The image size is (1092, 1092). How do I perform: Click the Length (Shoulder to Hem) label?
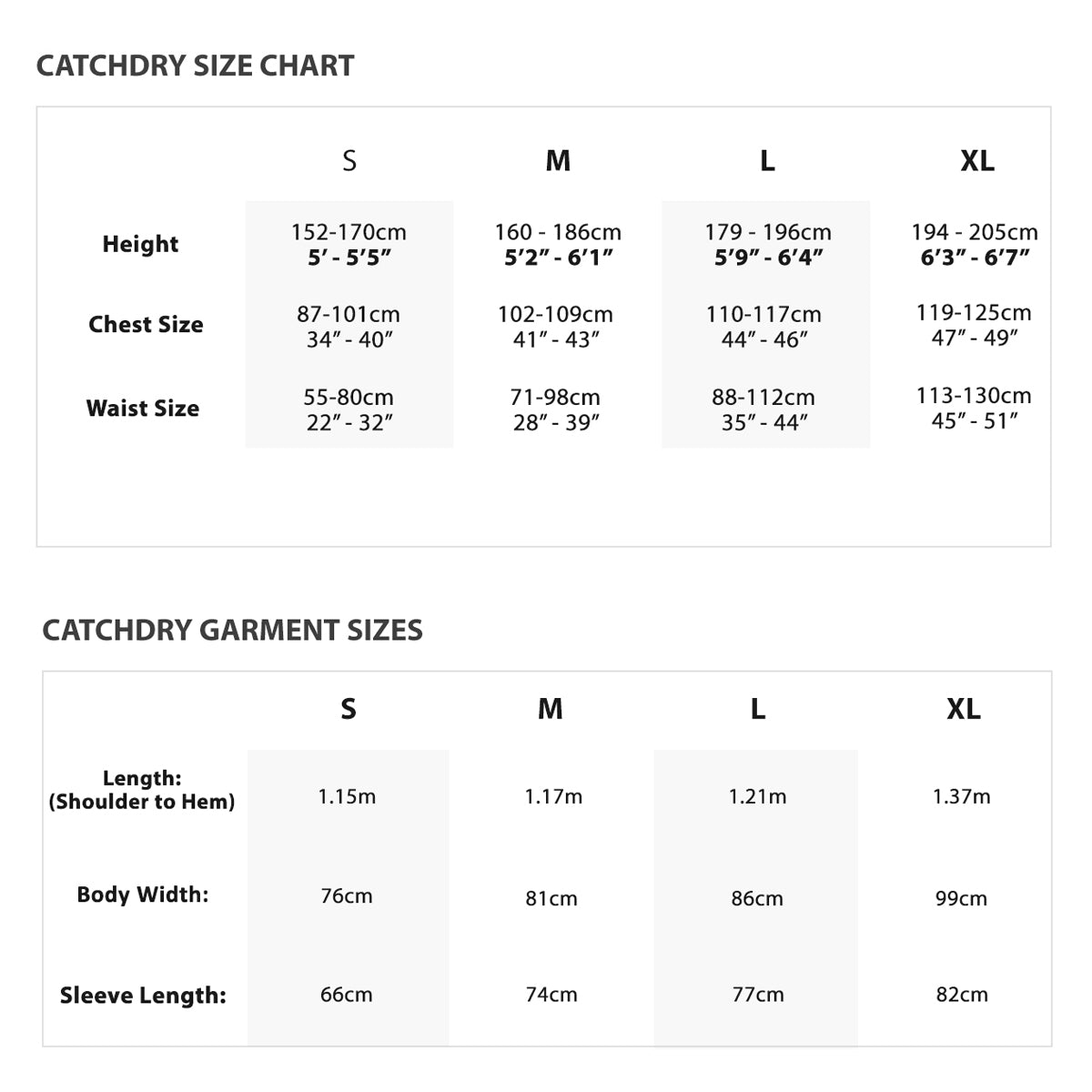[x=142, y=790]
